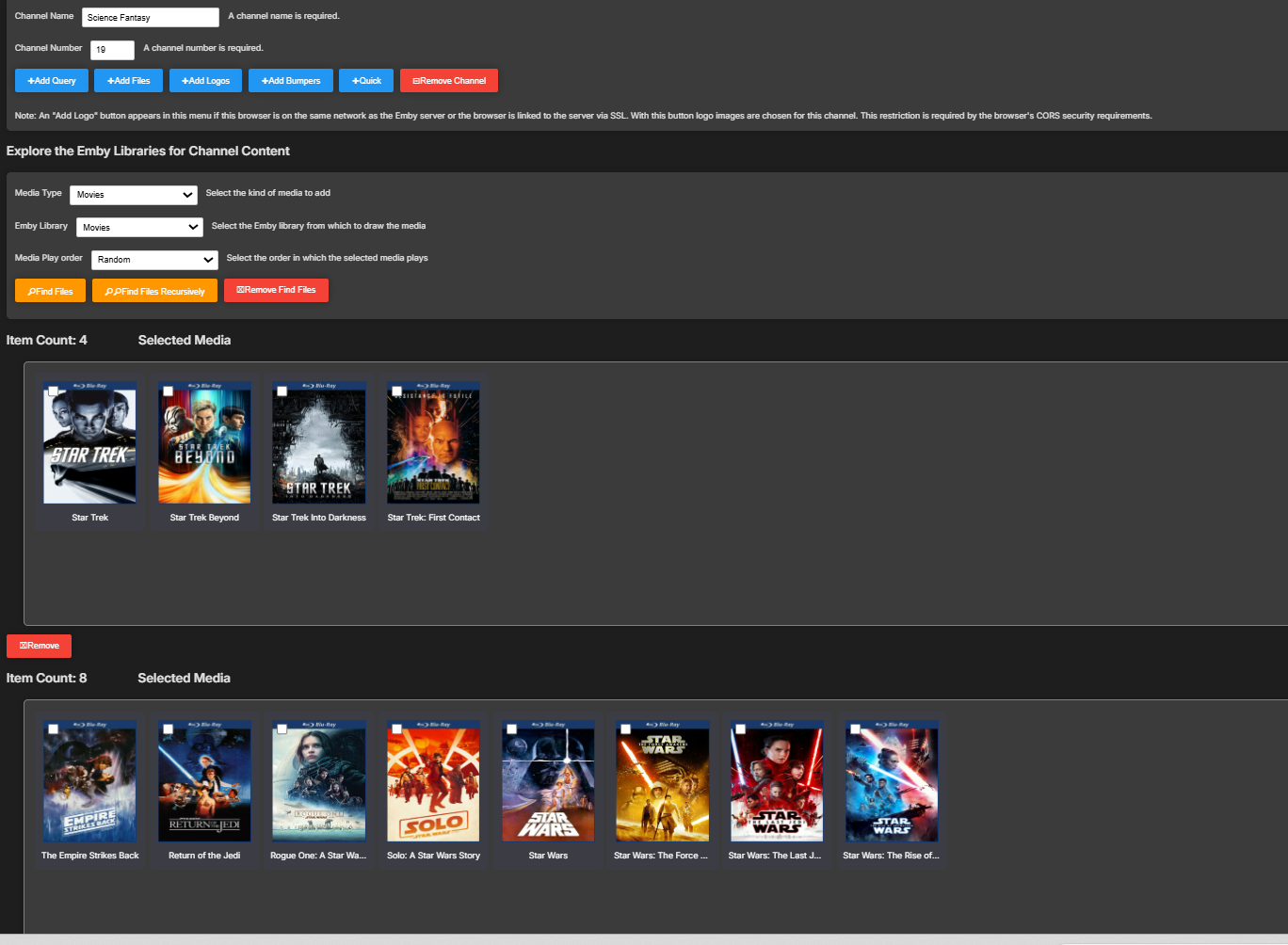Click "Explore the Emby Libraries for Channel Content" heading
Viewport: 1288px width, 945px height.
point(148,151)
